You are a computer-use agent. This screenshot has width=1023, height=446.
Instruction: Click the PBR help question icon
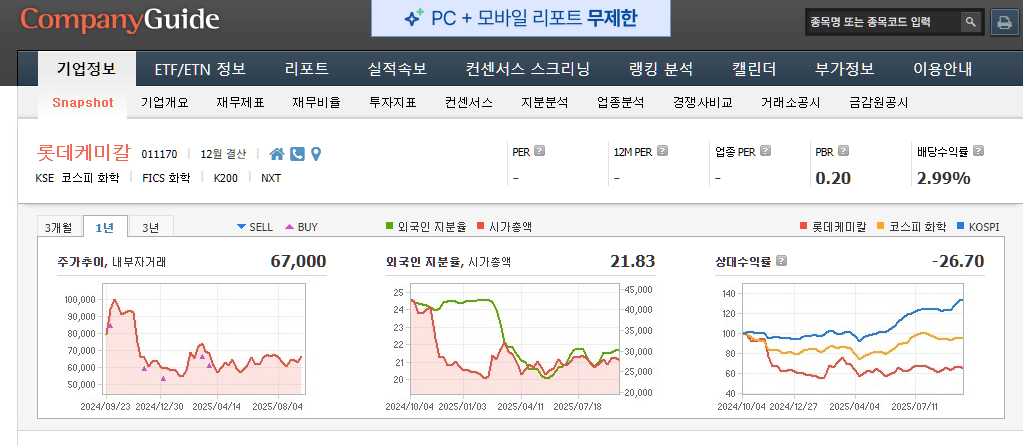(x=844, y=151)
